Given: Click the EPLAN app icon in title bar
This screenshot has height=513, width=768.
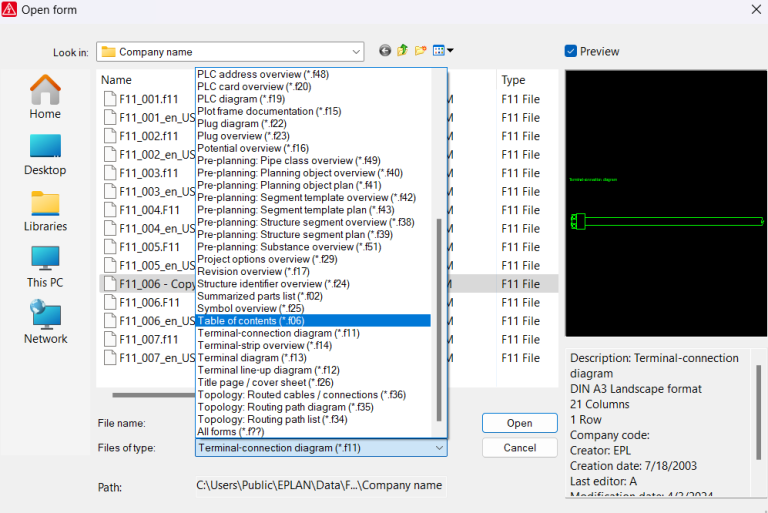Looking at the screenshot, I should tap(9, 9).
